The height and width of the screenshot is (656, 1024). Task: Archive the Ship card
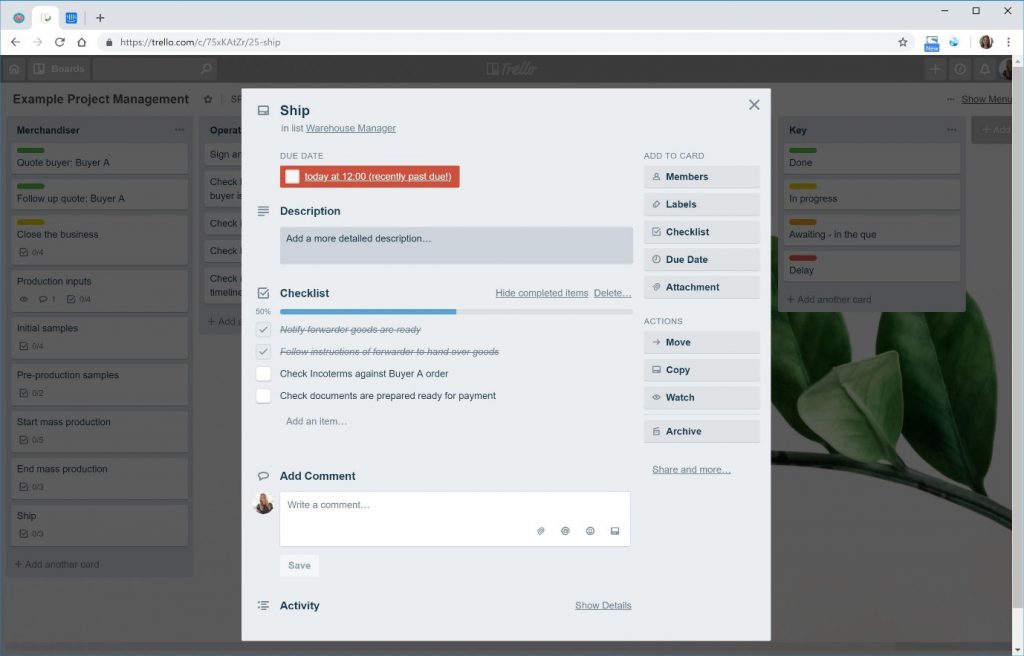[x=701, y=431]
